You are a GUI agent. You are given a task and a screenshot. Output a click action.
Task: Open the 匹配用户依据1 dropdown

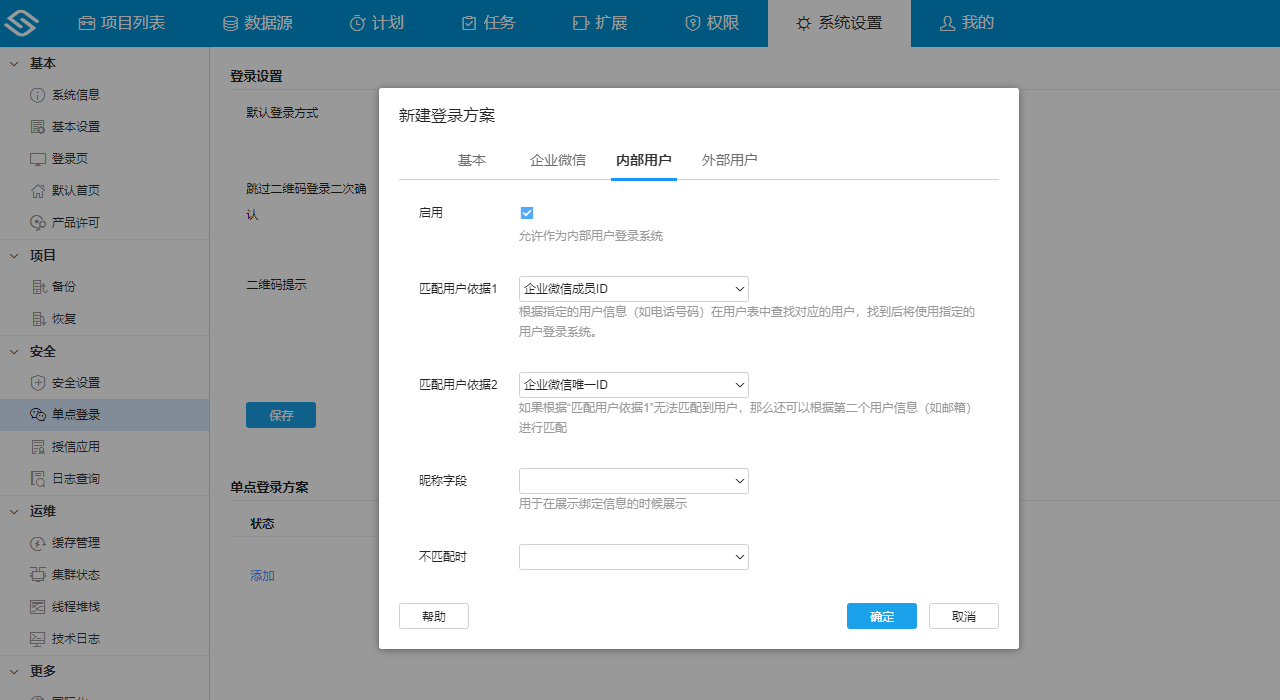pyautogui.click(x=633, y=288)
